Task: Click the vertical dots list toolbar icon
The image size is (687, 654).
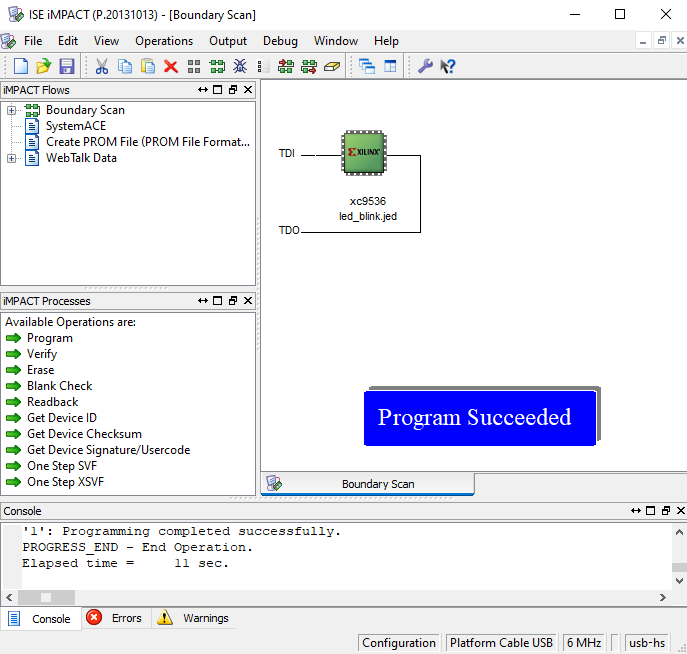Action: tap(260, 67)
